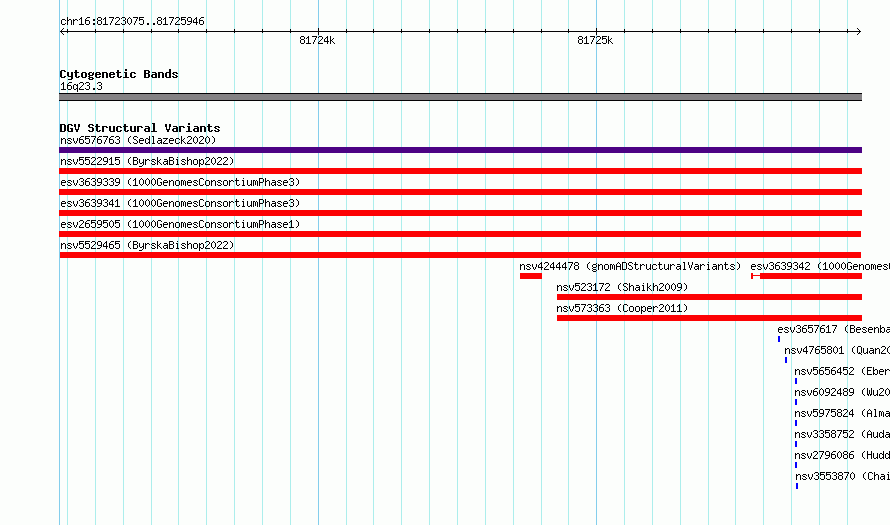Click the red bar under nsv523172
The height and width of the screenshot is (525, 890).
point(710,297)
